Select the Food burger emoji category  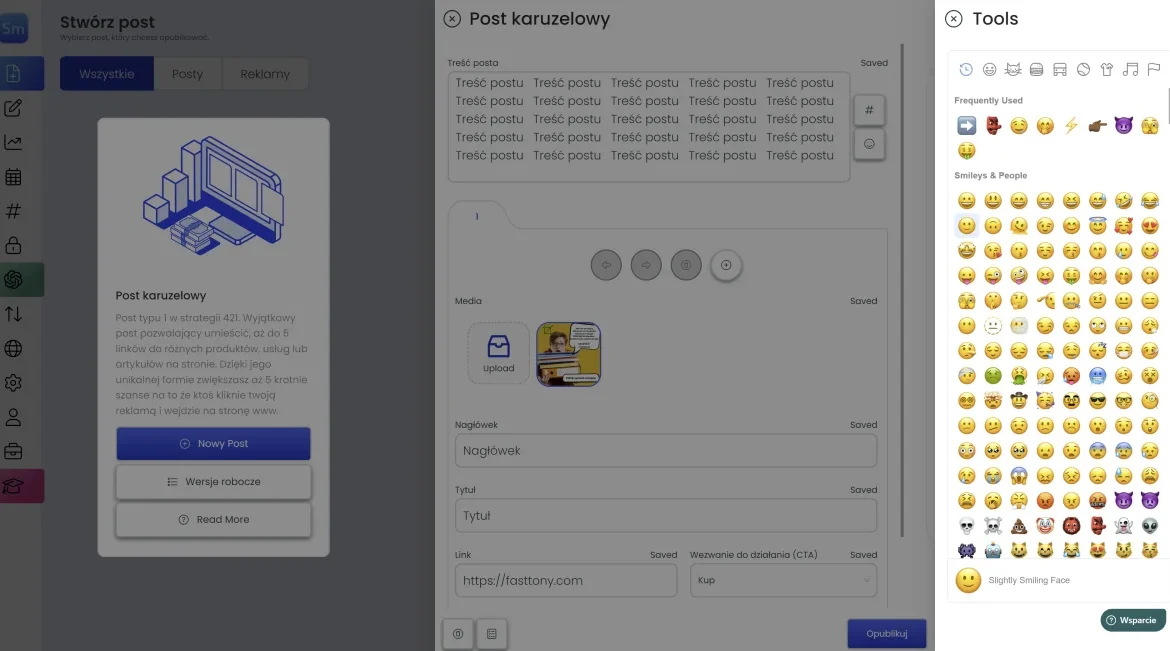point(1036,69)
